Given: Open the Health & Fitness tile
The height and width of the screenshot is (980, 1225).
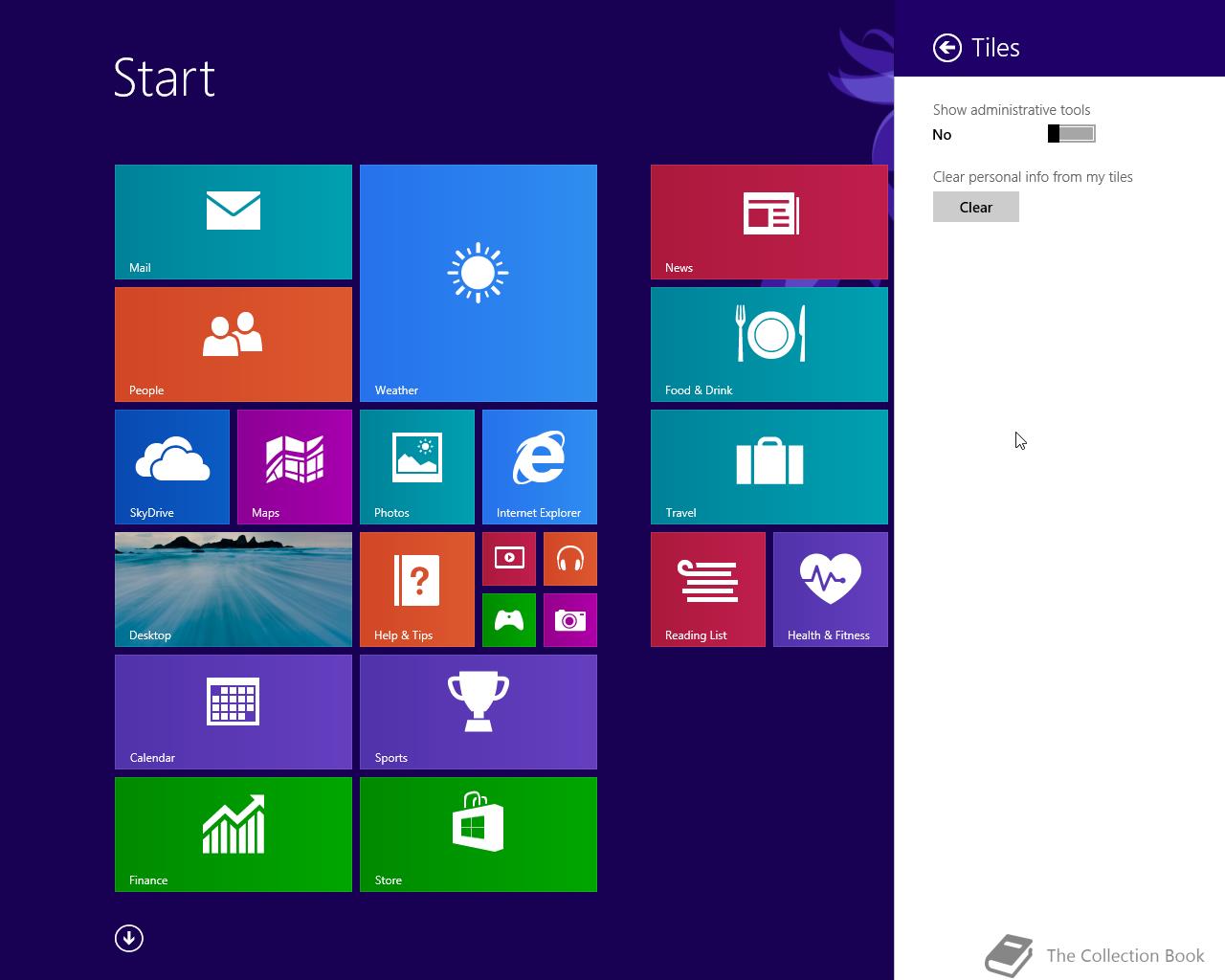Looking at the screenshot, I should click(x=831, y=590).
